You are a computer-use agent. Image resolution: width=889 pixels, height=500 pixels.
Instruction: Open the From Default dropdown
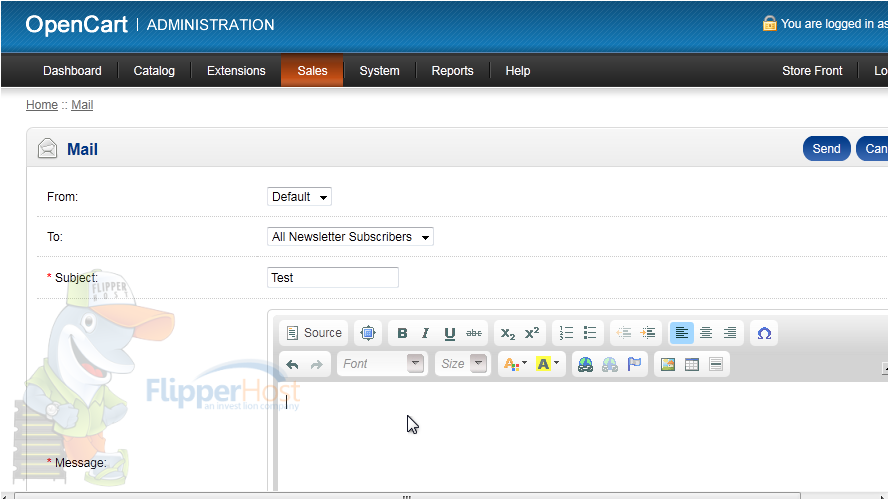point(299,197)
